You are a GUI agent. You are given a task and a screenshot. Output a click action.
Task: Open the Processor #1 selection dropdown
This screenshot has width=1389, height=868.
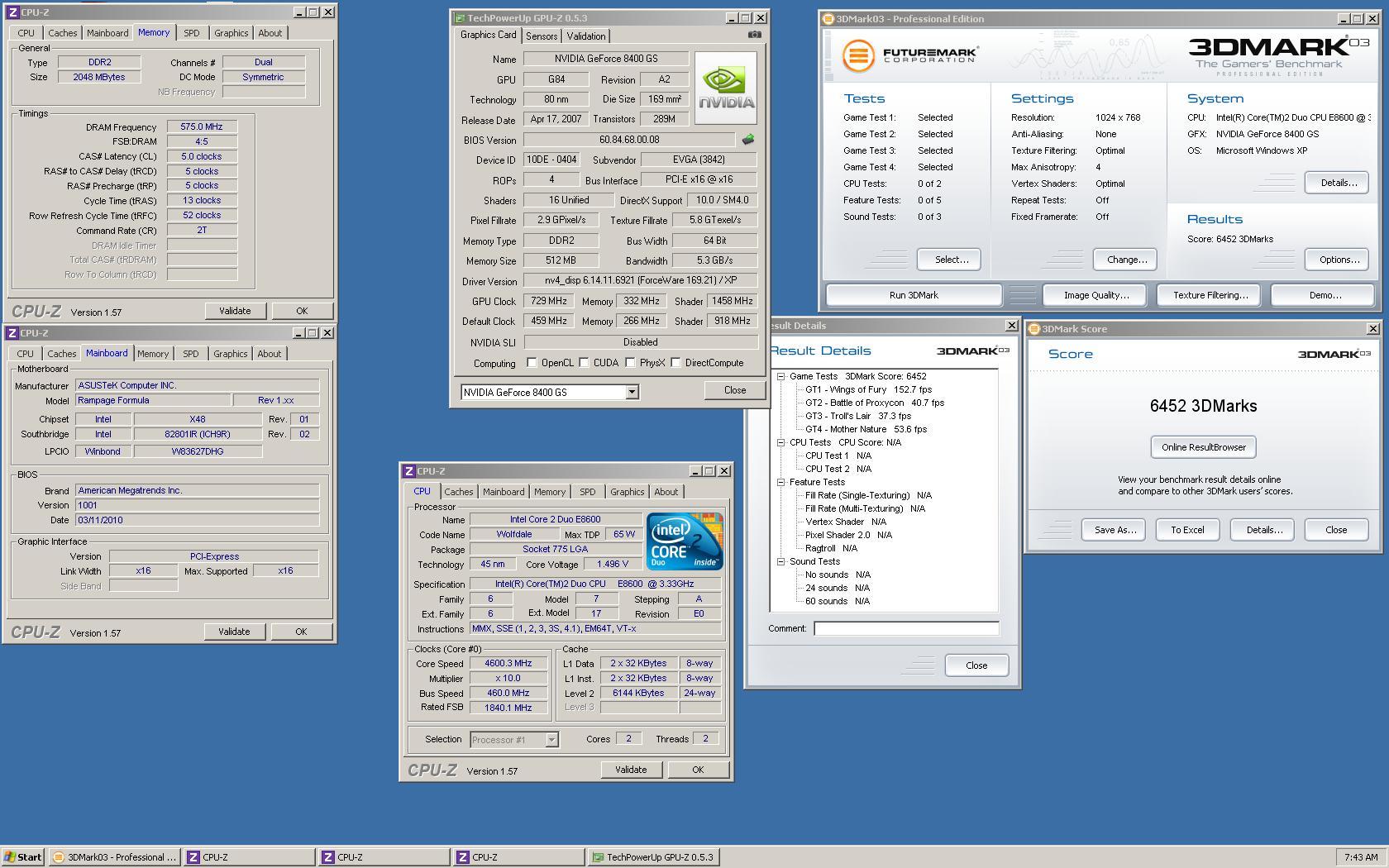(x=551, y=740)
